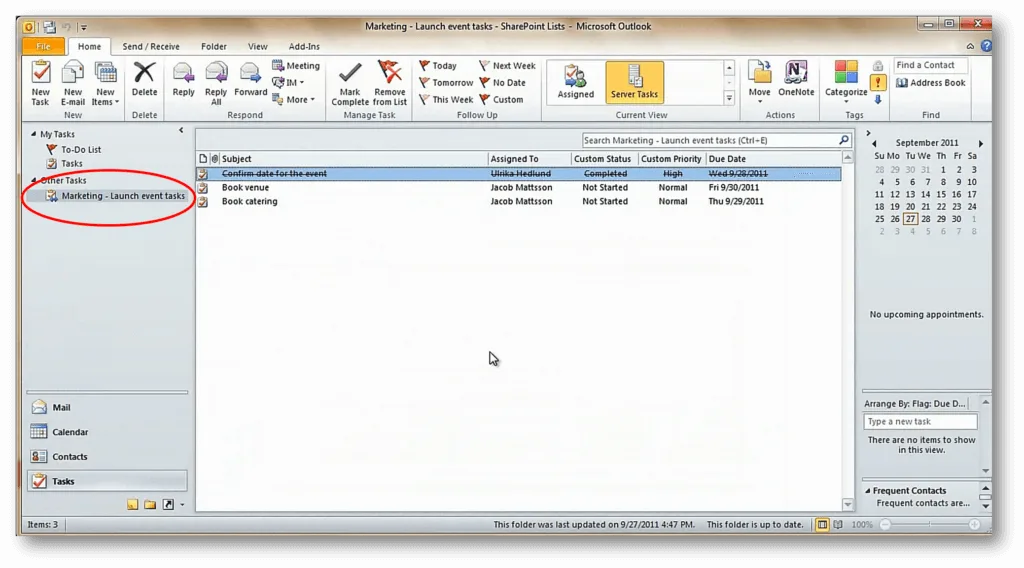Open the Add-Ins tab
This screenshot has width=1024, height=568.
tap(304, 46)
